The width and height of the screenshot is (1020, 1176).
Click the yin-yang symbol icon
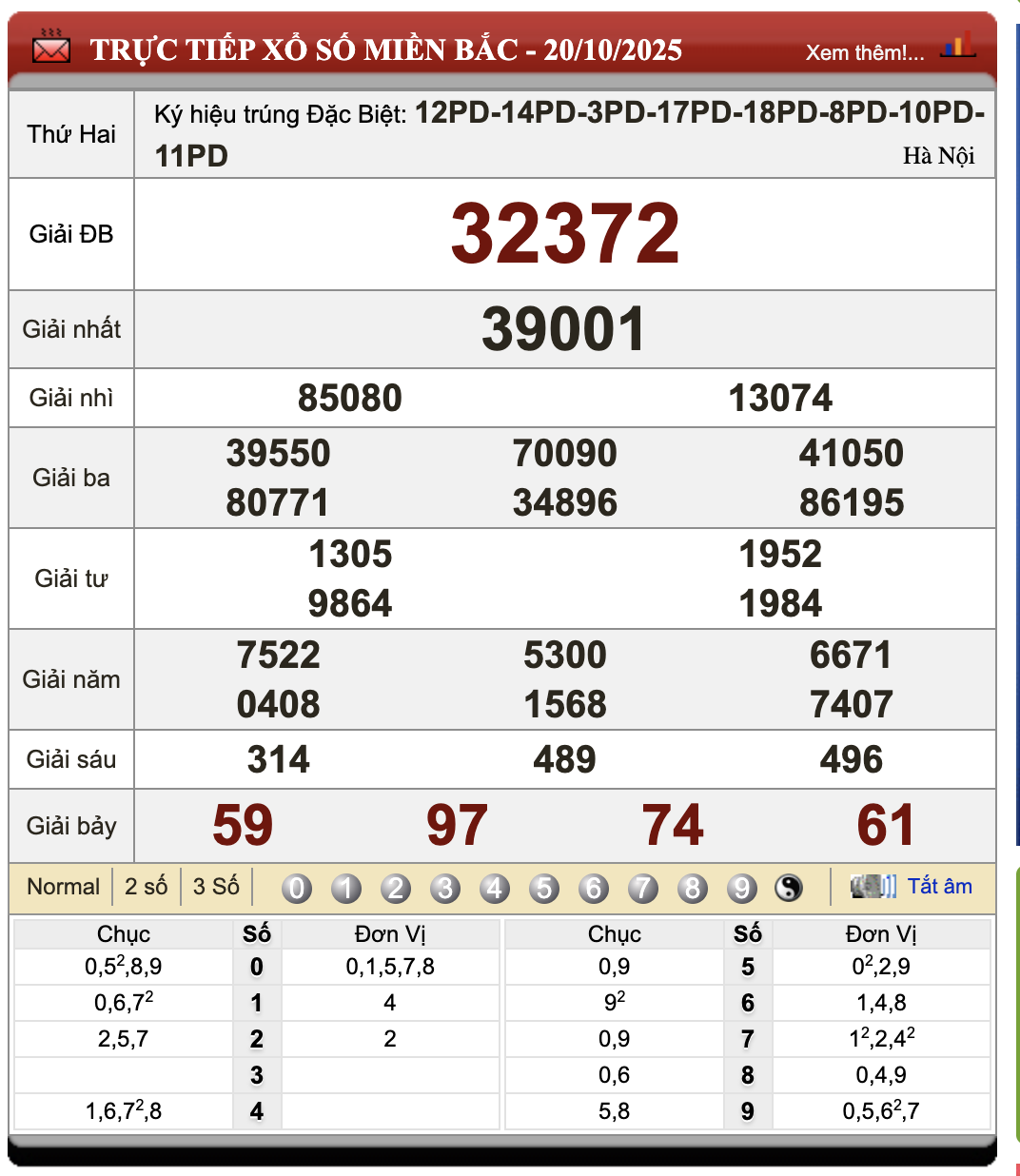click(x=789, y=888)
